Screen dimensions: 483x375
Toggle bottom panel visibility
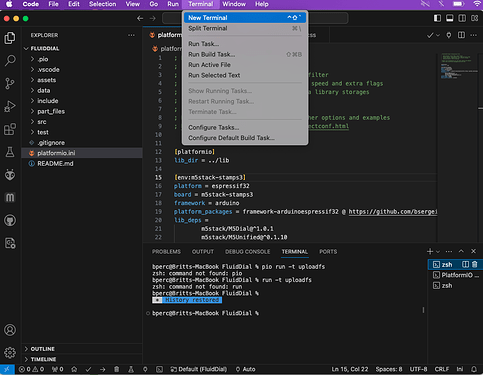pos(449,18)
